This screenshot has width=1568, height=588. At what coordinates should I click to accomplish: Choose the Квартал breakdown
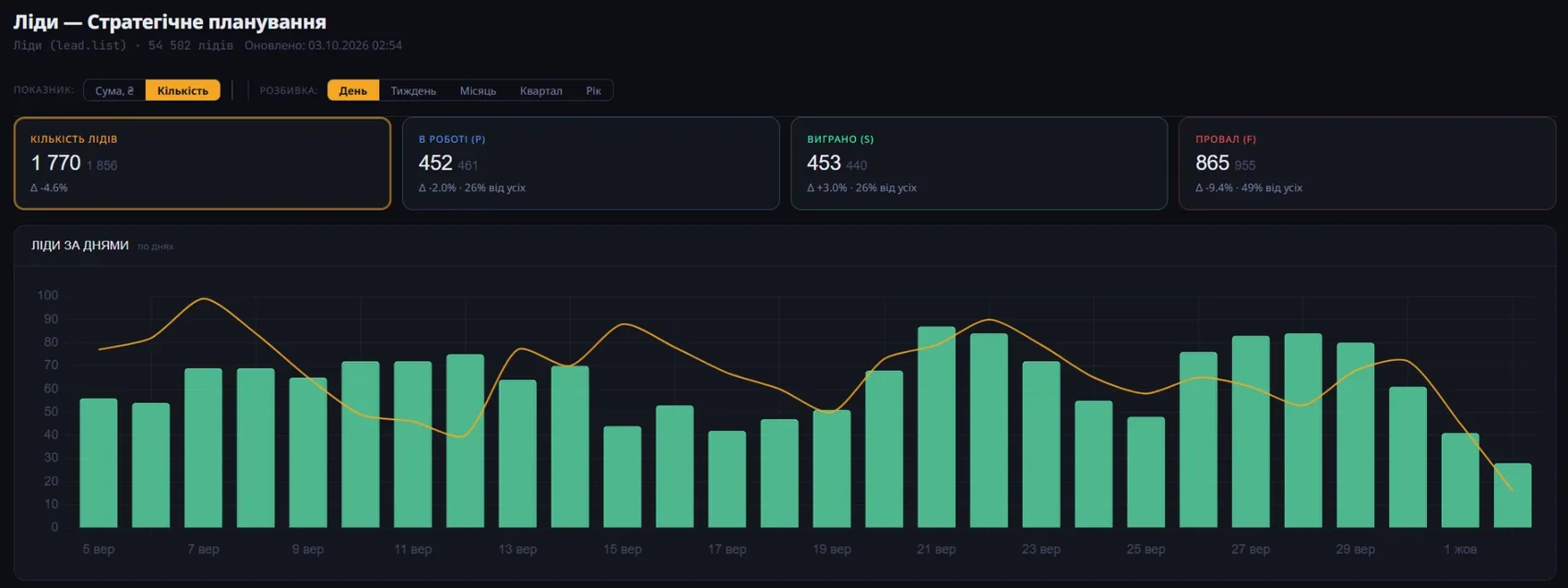(540, 90)
